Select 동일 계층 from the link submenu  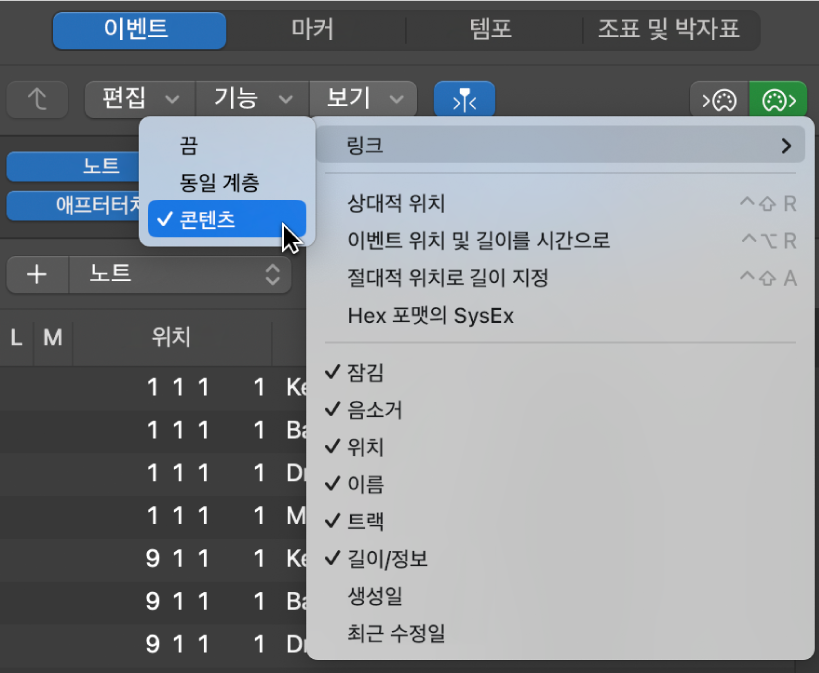click(x=223, y=183)
